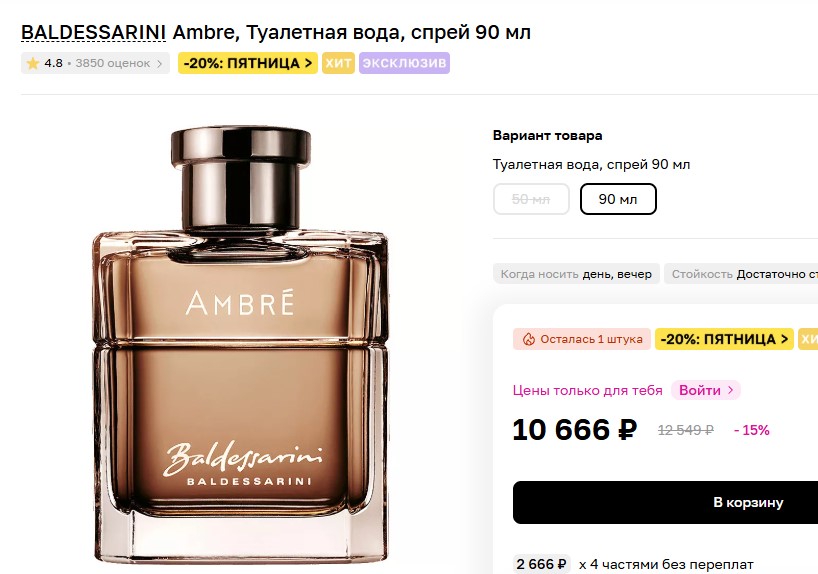Click the Когда носить день, вечер tag
818x574 pixels.
[x=576, y=274]
